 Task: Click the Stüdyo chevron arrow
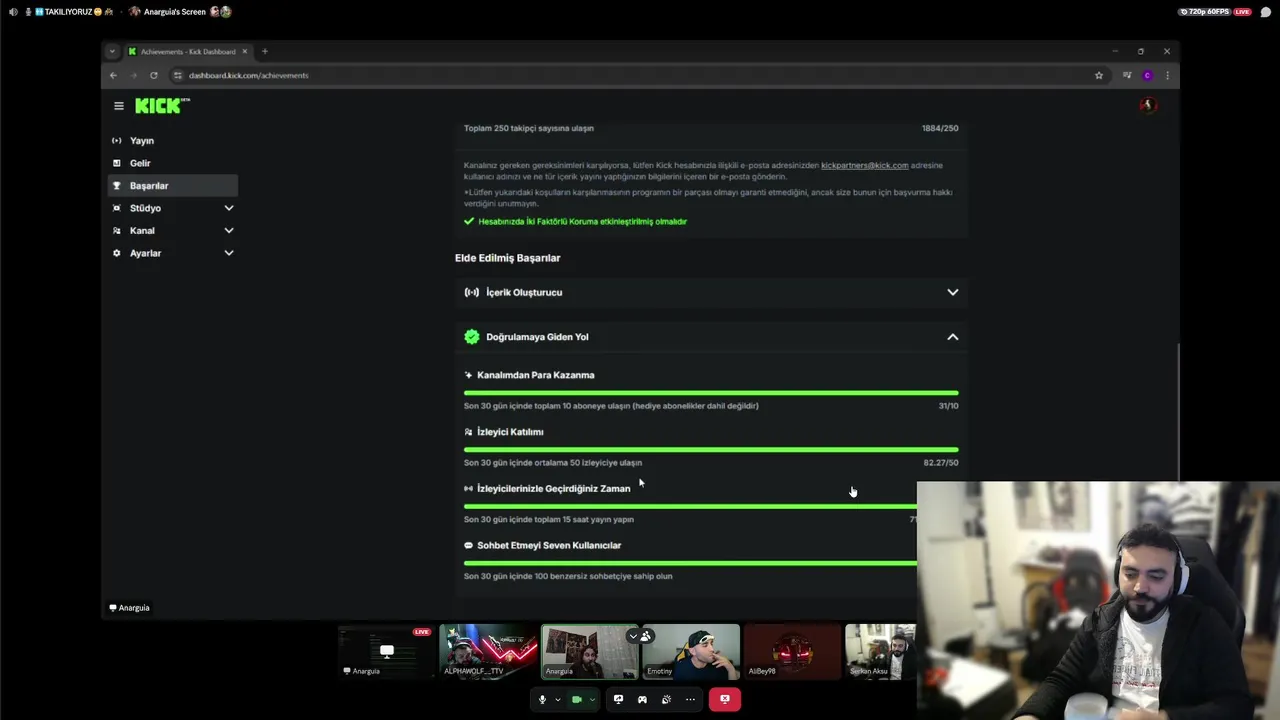pos(229,208)
